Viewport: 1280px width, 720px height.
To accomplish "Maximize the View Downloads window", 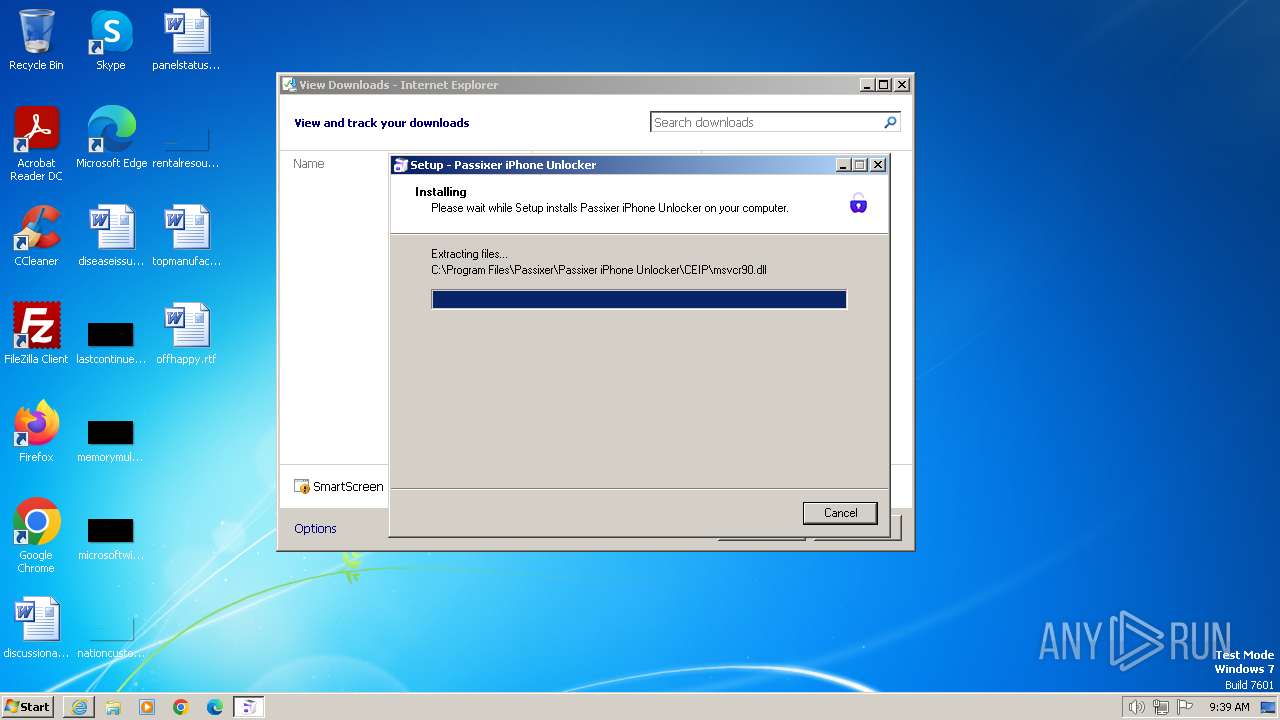I will pyautogui.click(x=884, y=85).
